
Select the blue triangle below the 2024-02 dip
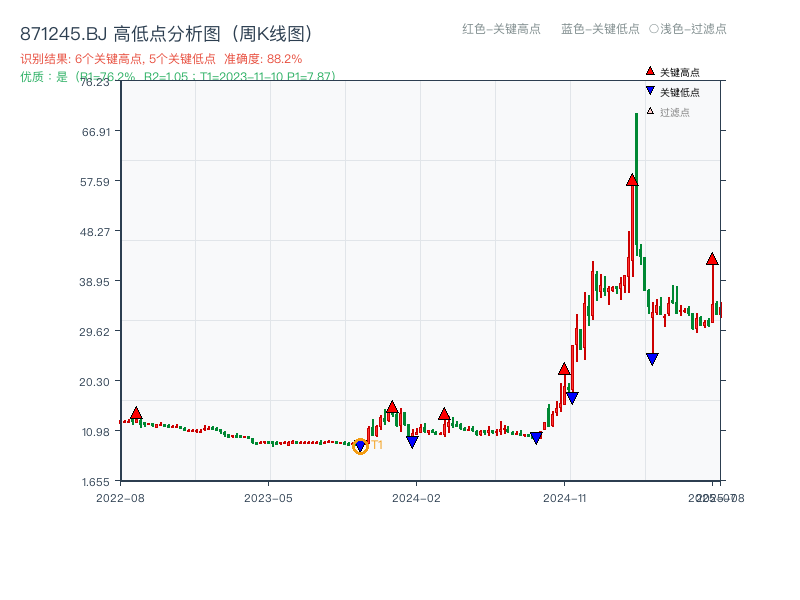413,441
